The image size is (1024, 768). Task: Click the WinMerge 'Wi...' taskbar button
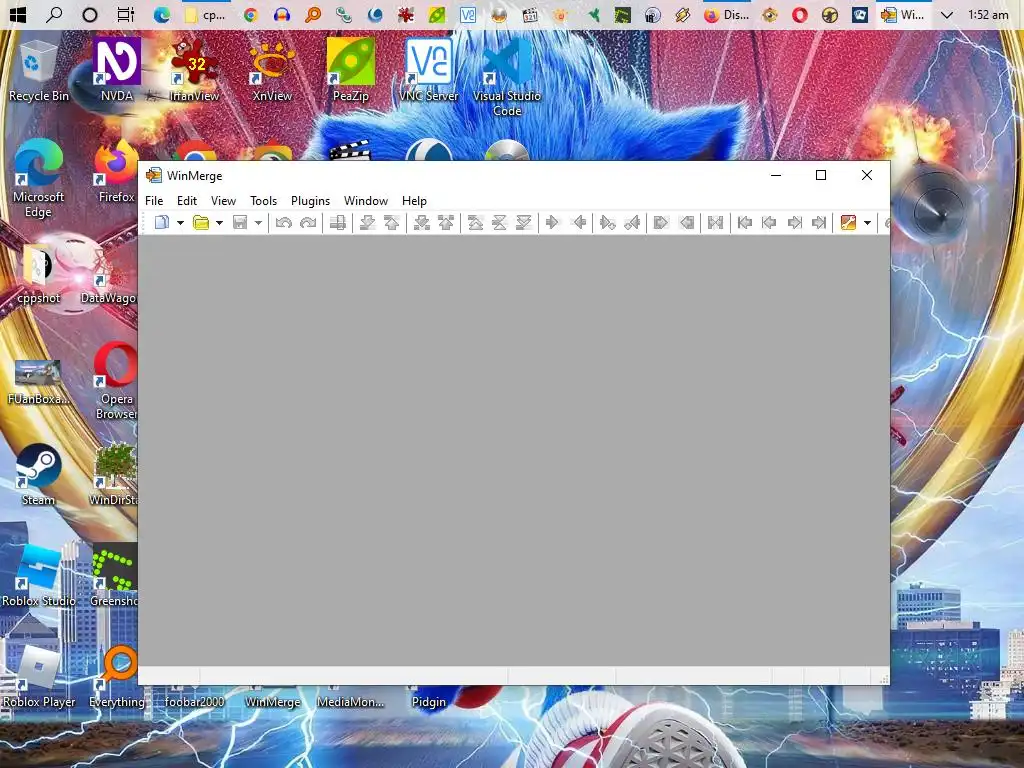[x=903, y=14]
